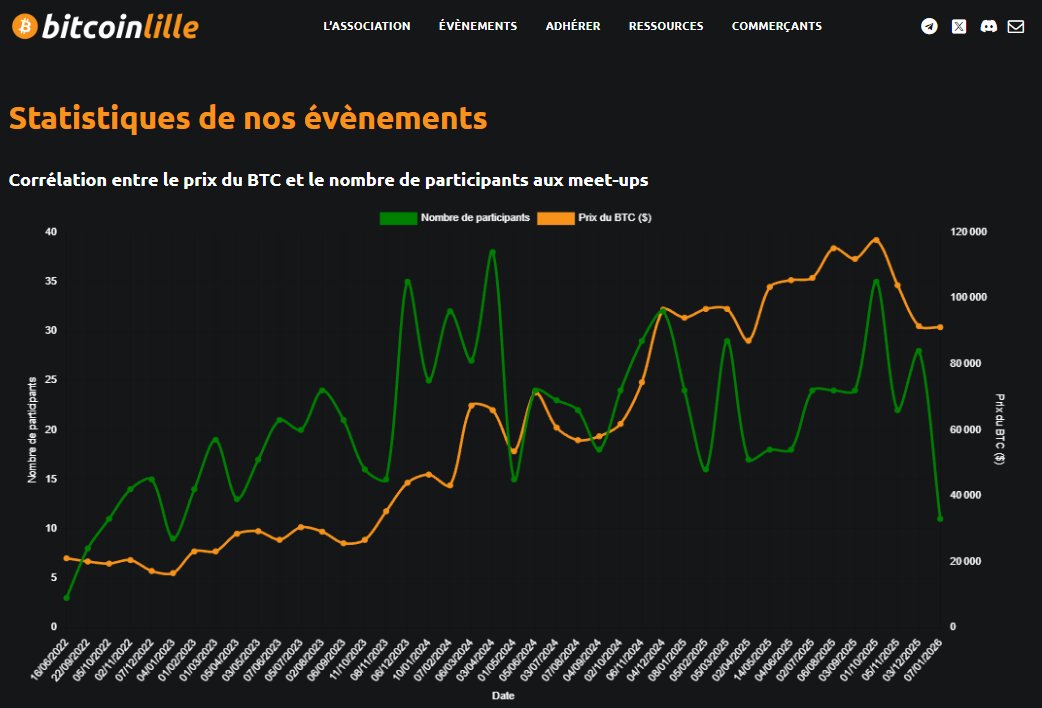The image size is (1042, 708).
Task: Select first orange point at 16/06/2022
Action: 66,558
